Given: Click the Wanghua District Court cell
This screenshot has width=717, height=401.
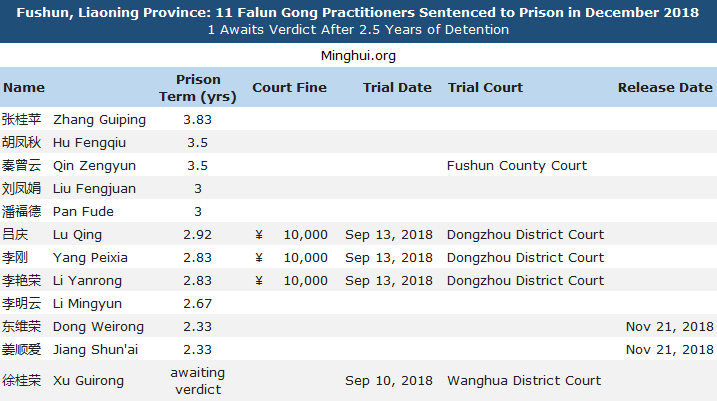Looking at the screenshot, I should click(524, 380).
